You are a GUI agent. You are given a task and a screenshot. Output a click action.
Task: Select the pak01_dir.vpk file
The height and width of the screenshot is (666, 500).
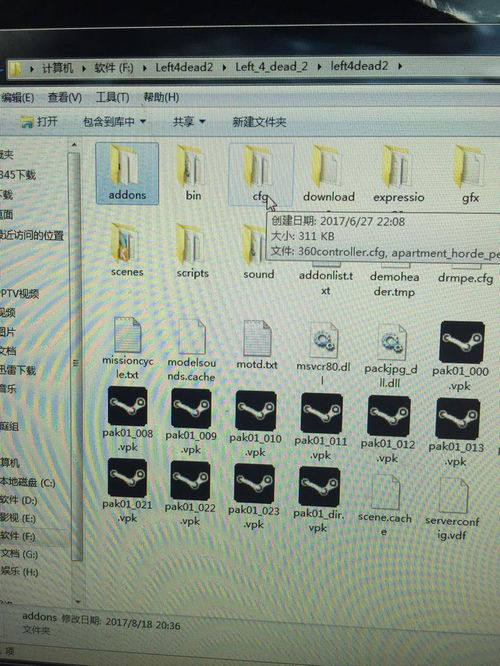coord(319,500)
